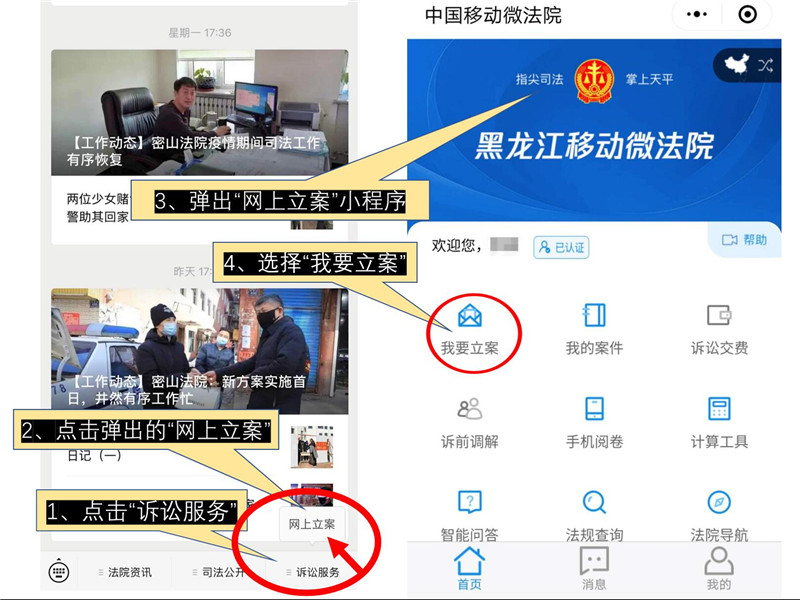Open the mini-program more options menu
Viewport: 800px width, 600px height.
pyautogui.click(x=696, y=14)
